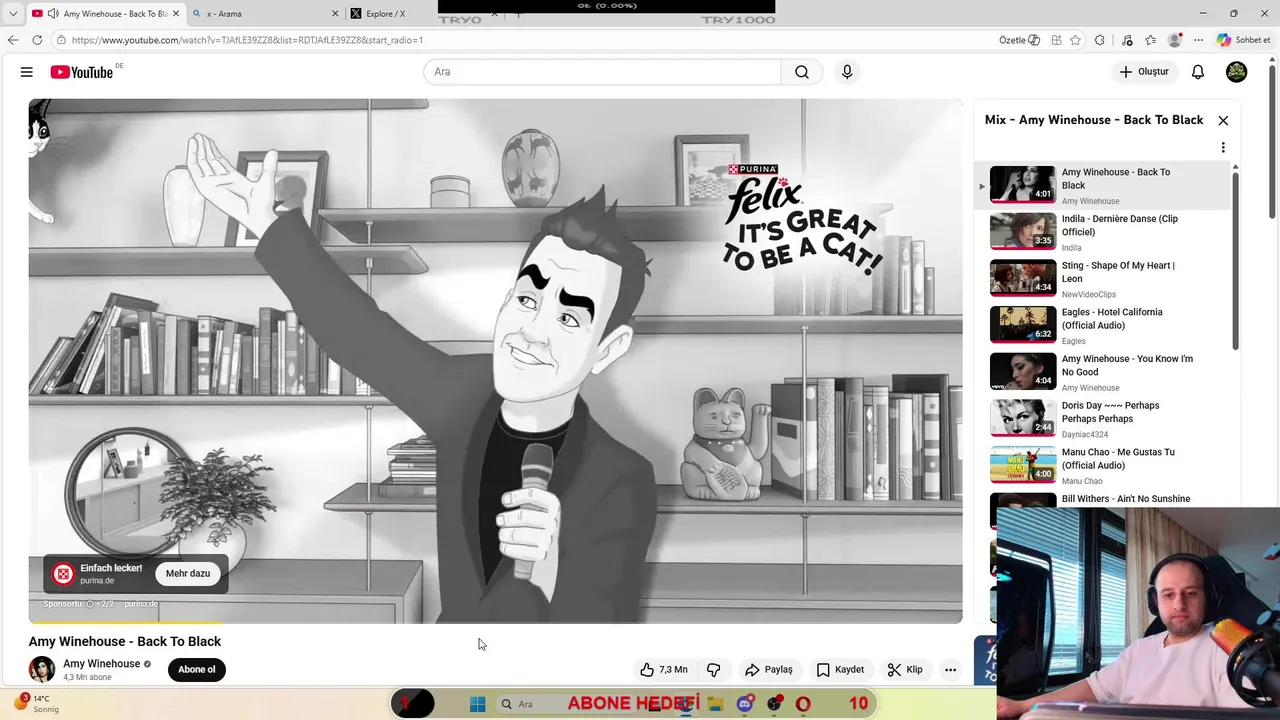Open Opera browser from the taskbar
The height and width of the screenshot is (720, 1280).
[803, 704]
